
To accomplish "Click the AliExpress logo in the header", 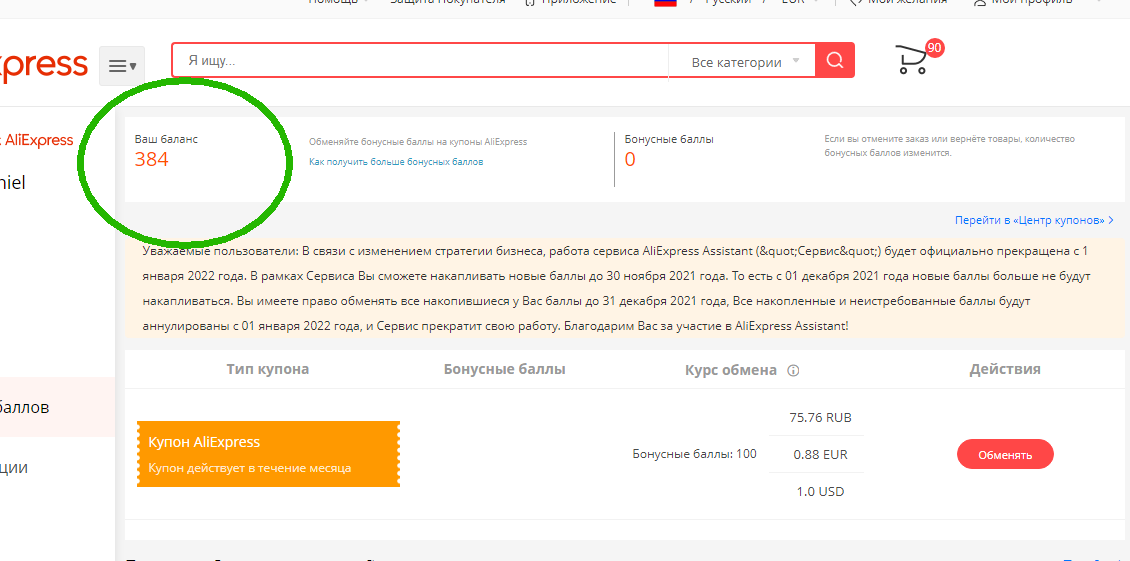I will click(x=43, y=66).
